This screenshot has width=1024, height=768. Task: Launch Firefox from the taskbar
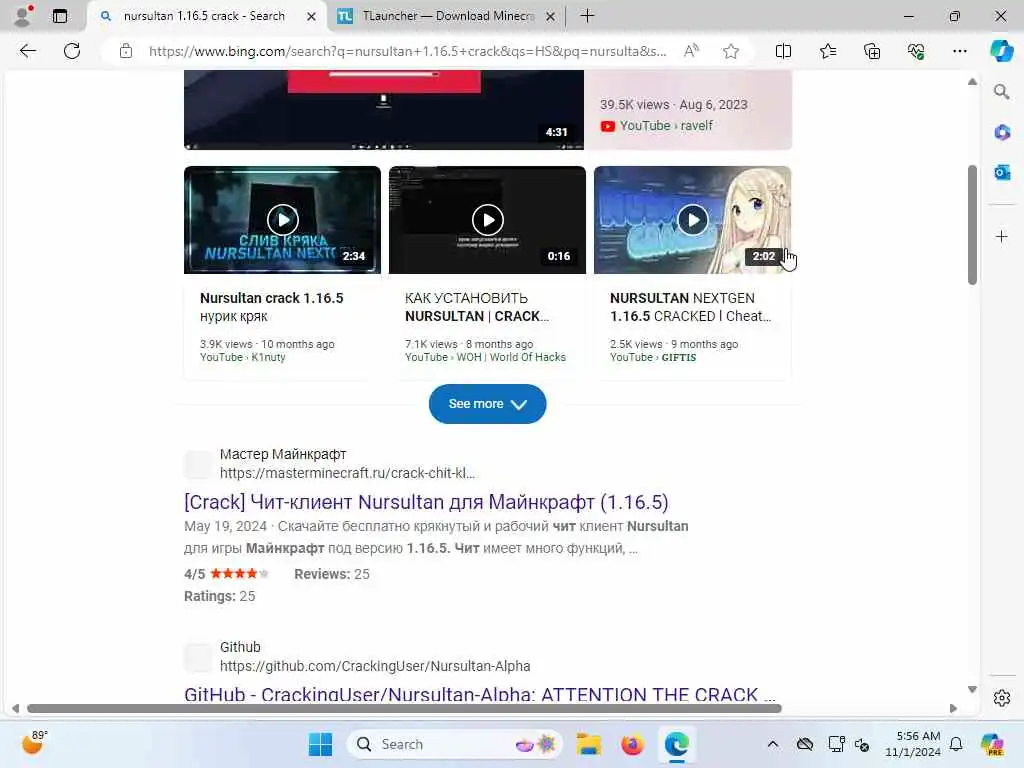pos(632,744)
